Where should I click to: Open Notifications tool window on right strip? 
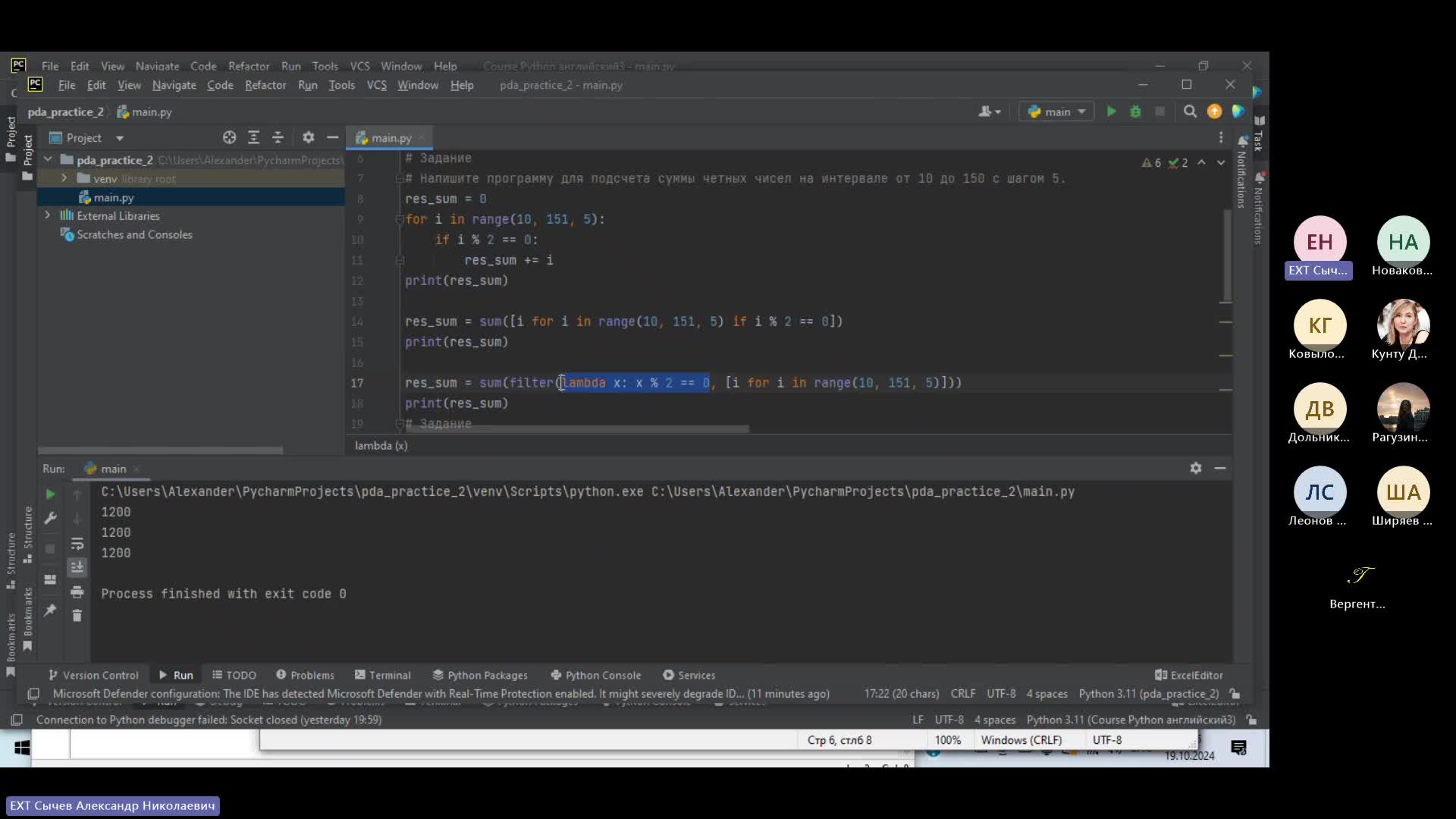1241,172
